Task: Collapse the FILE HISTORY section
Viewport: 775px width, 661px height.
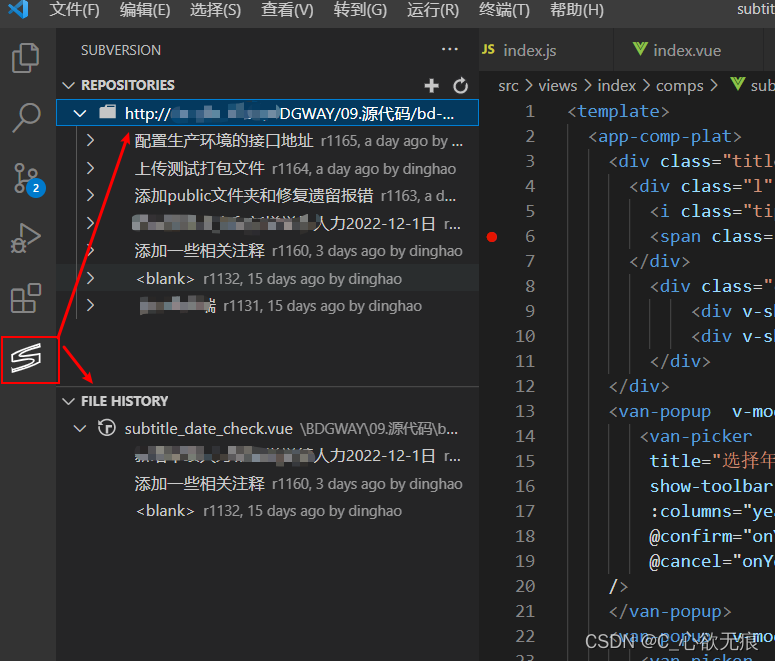Action: tap(68, 401)
